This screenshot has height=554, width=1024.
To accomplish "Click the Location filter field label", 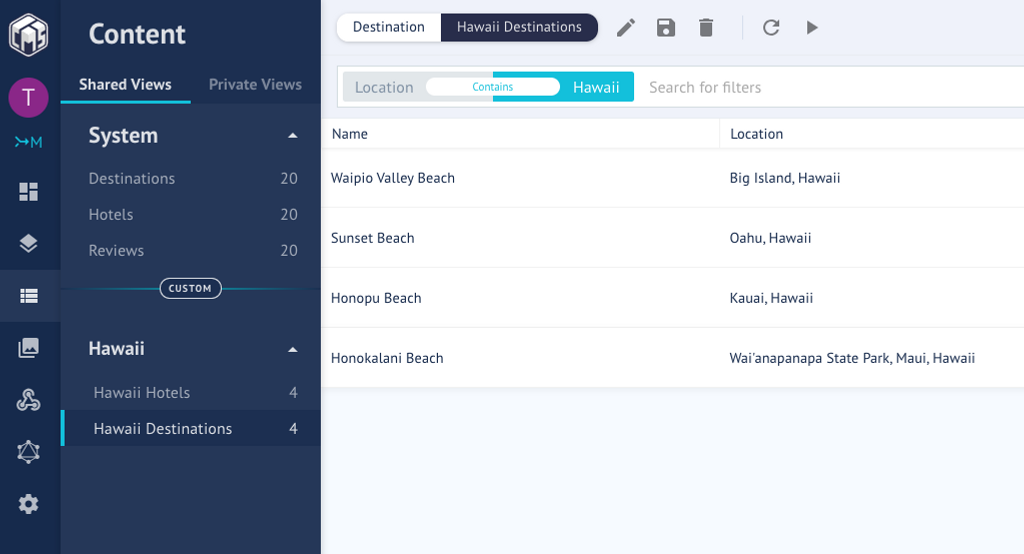I will tap(384, 87).
